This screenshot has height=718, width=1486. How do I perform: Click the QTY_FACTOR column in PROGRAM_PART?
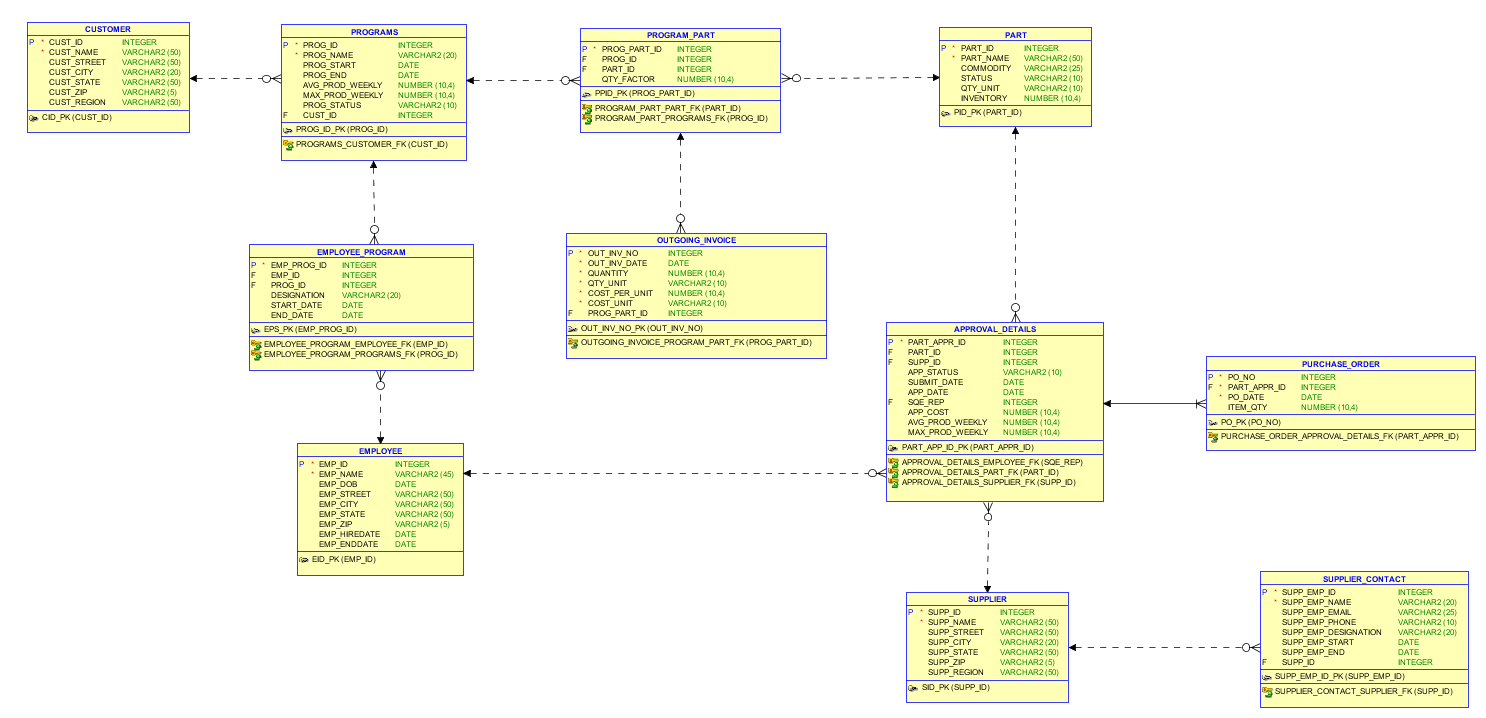coord(628,79)
